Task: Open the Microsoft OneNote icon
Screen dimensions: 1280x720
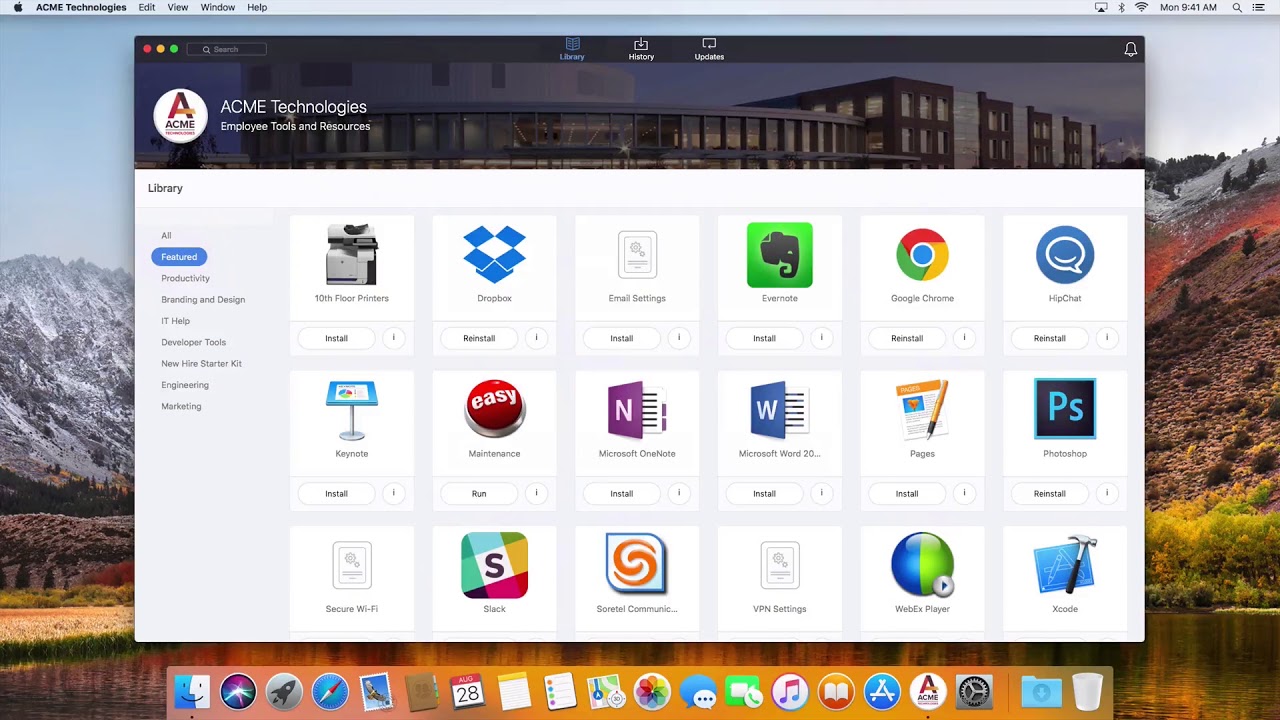Action: [637, 410]
